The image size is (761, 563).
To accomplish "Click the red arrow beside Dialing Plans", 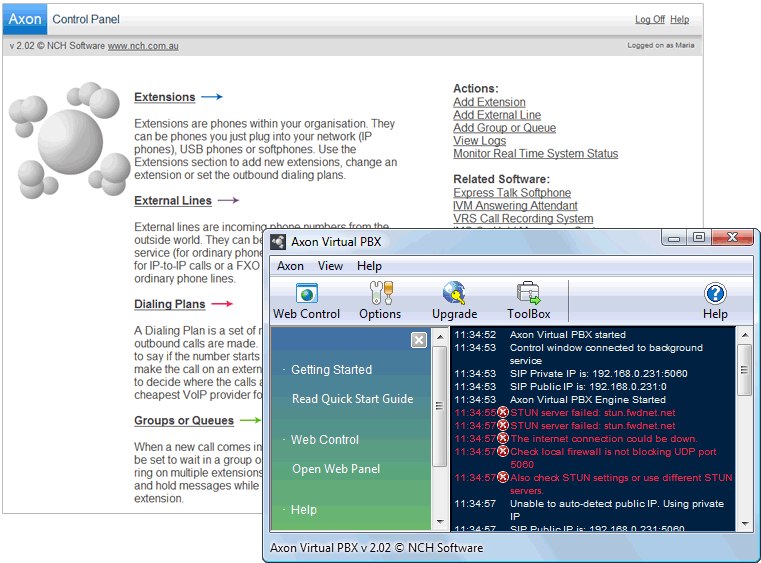I will (221, 304).
